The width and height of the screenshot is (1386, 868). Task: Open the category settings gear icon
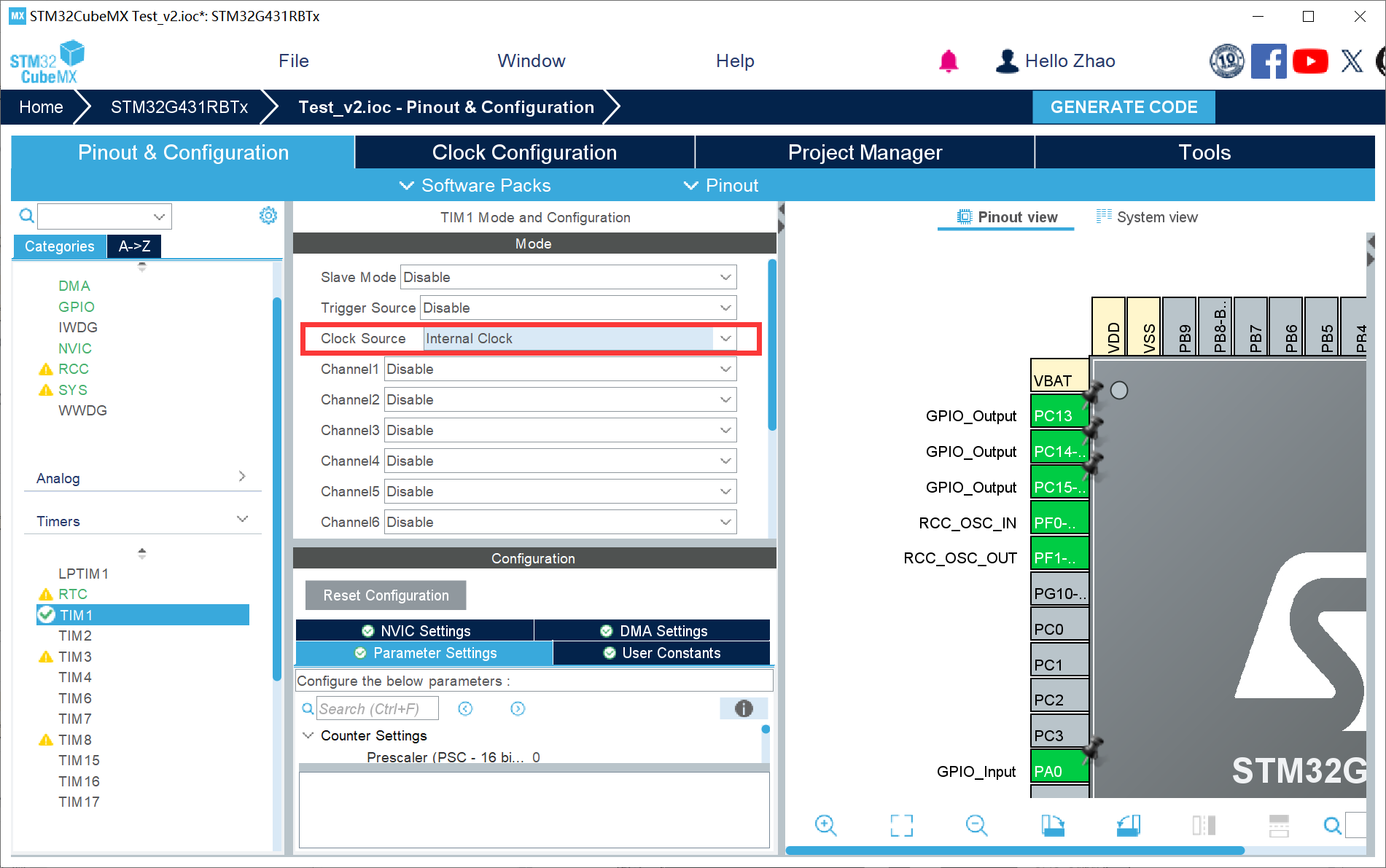click(x=268, y=216)
